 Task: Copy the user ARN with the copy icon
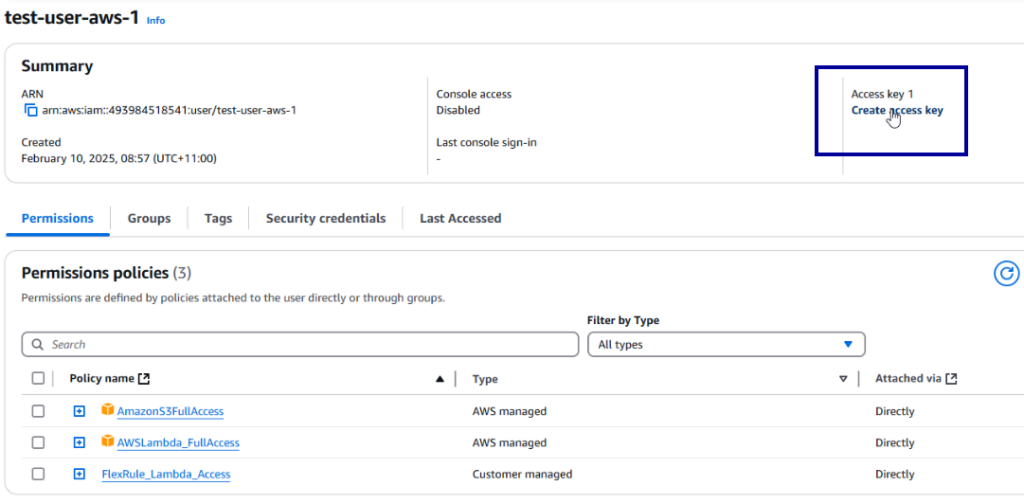click(31, 110)
